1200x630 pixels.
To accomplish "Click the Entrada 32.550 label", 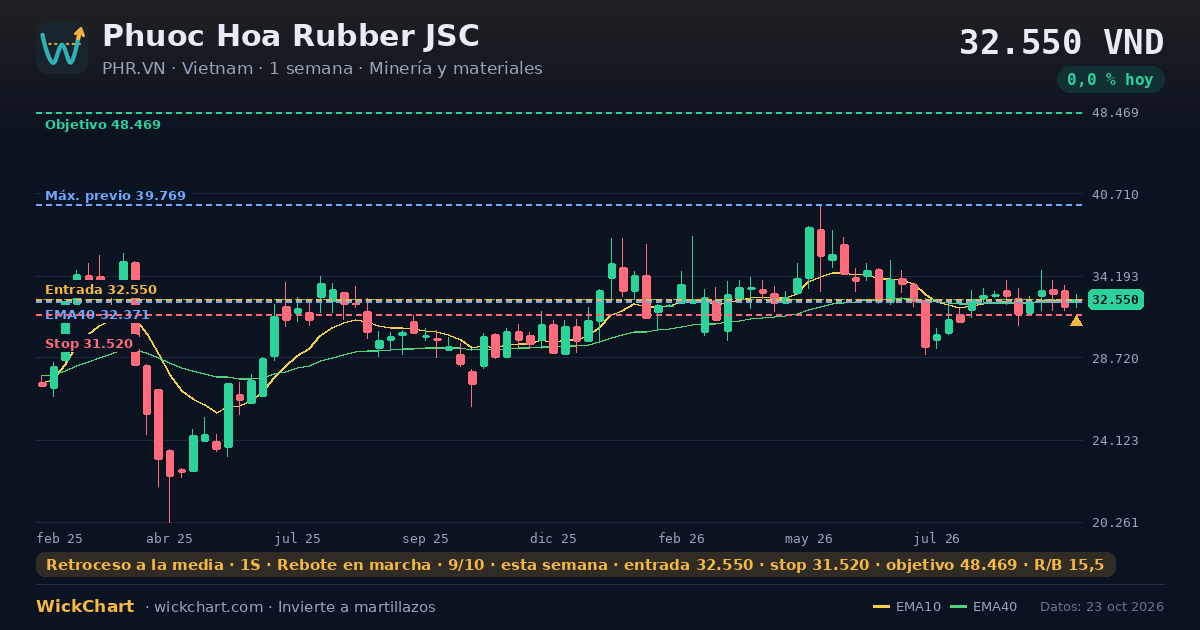I will coord(101,290).
